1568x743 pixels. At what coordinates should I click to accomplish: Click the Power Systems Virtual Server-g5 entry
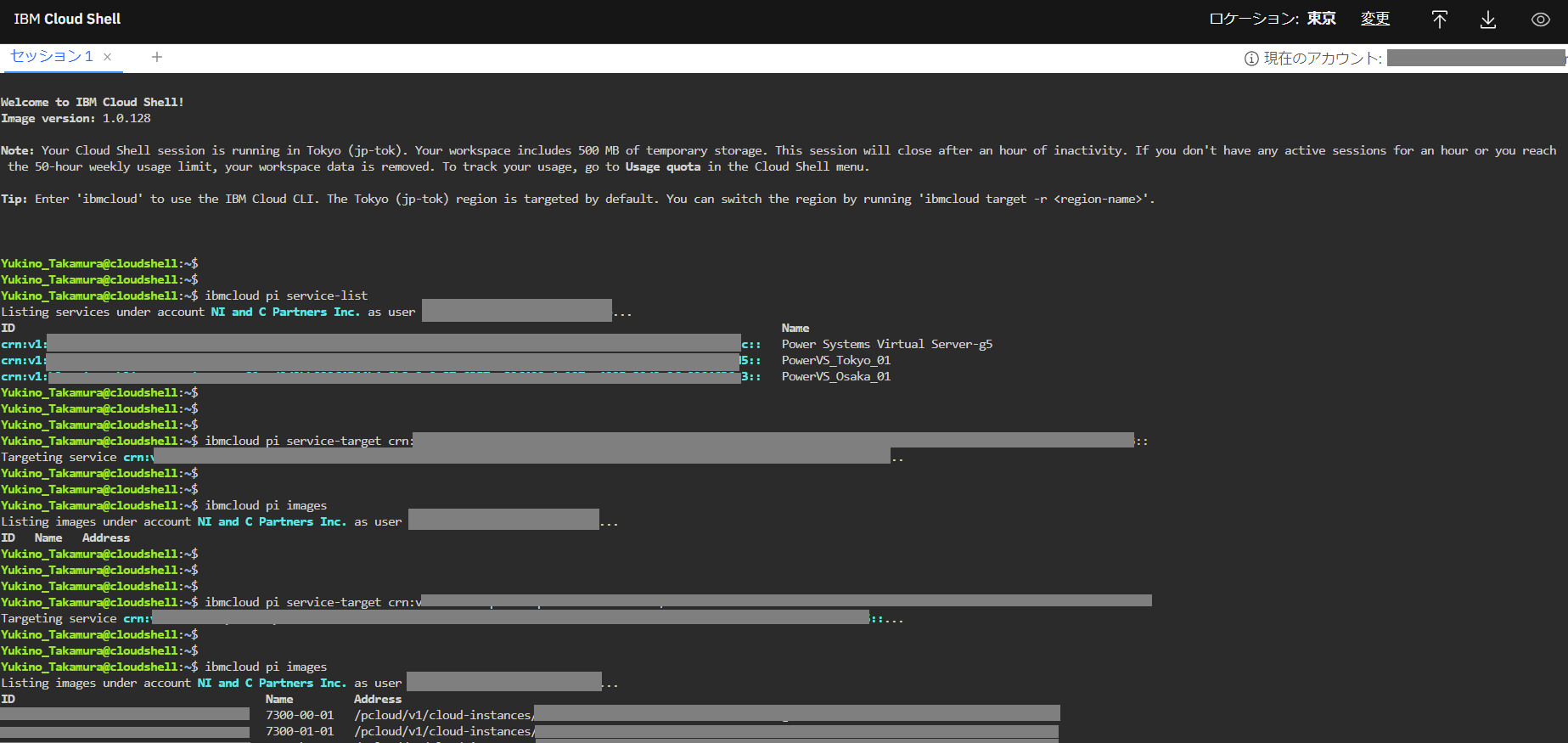(x=886, y=344)
